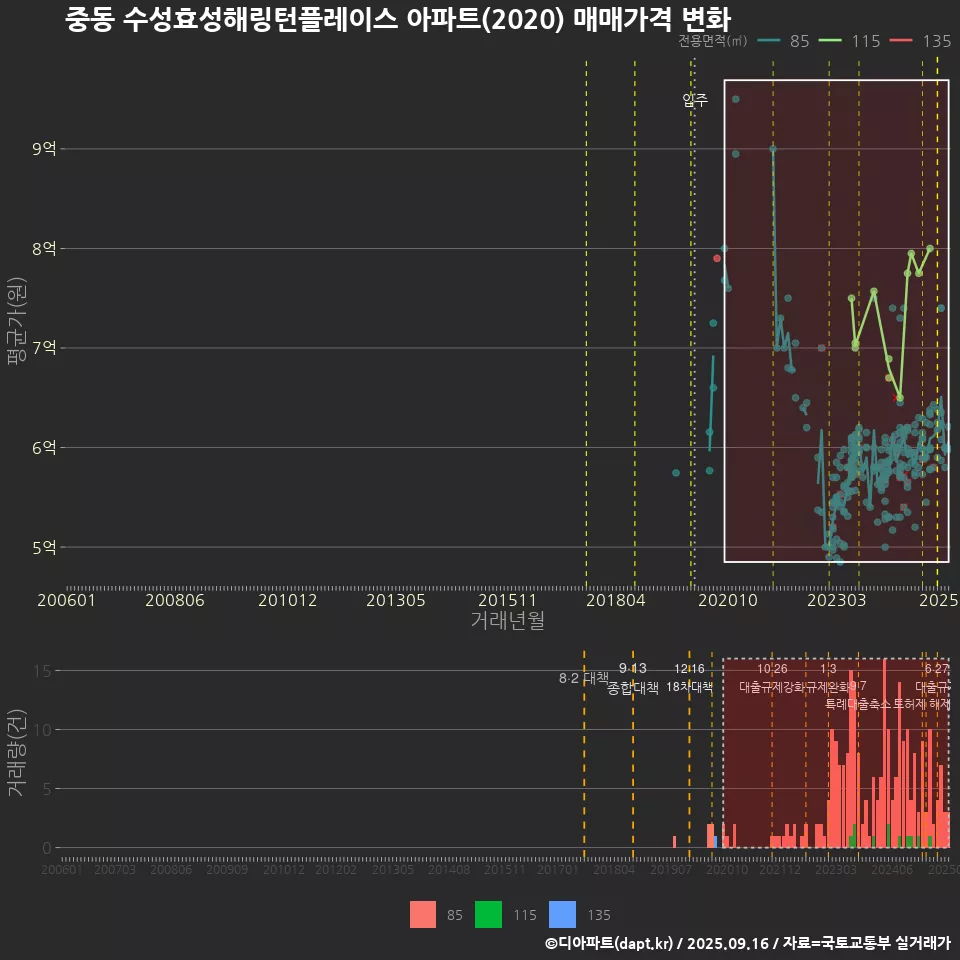Click 201804 on the price chart x-axis
The height and width of the screenshot is (960, 960).
[615, 600]
